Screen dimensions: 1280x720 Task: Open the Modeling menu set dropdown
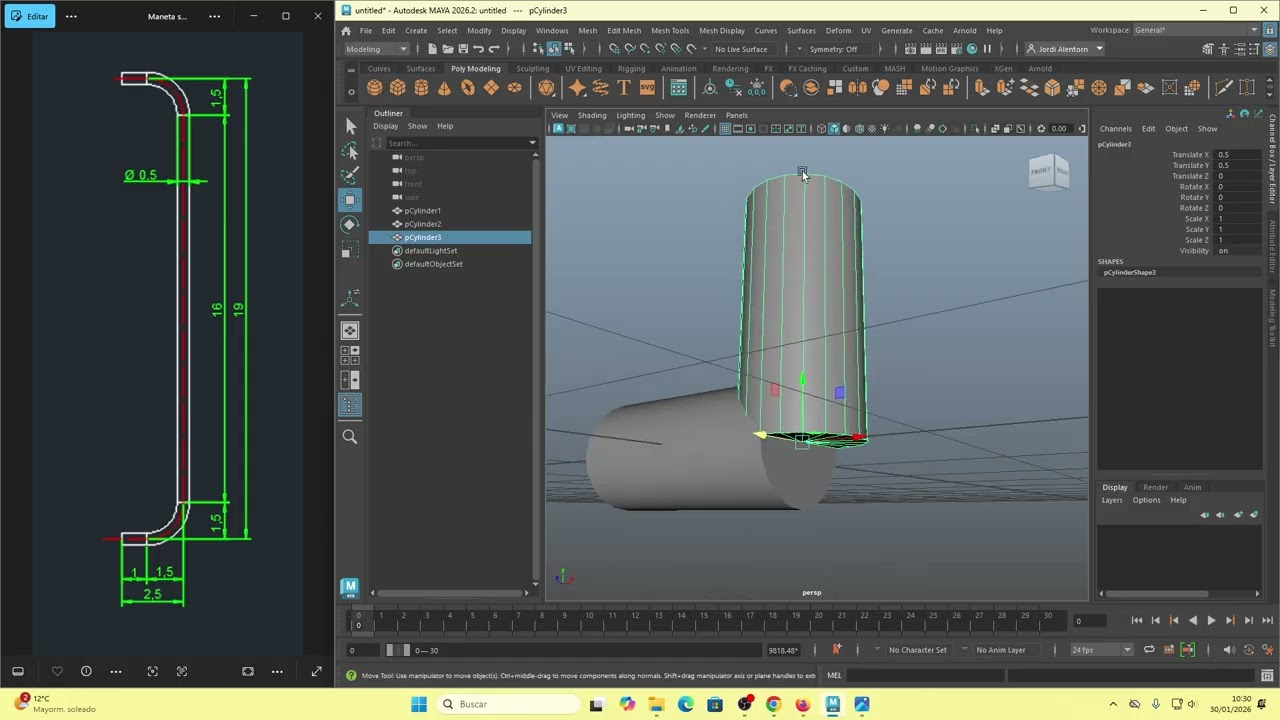tap(377, 49)
